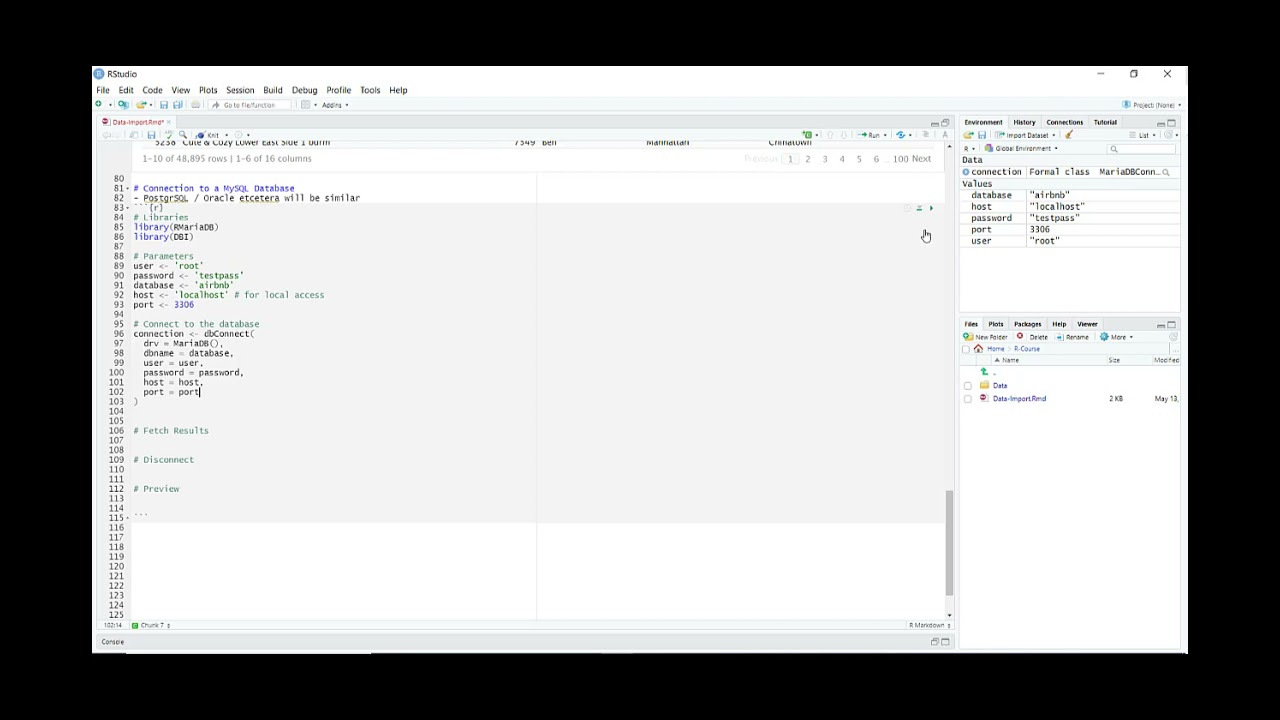
Task: Click the Insert new chunk icon
Action: tap(808, 135)
